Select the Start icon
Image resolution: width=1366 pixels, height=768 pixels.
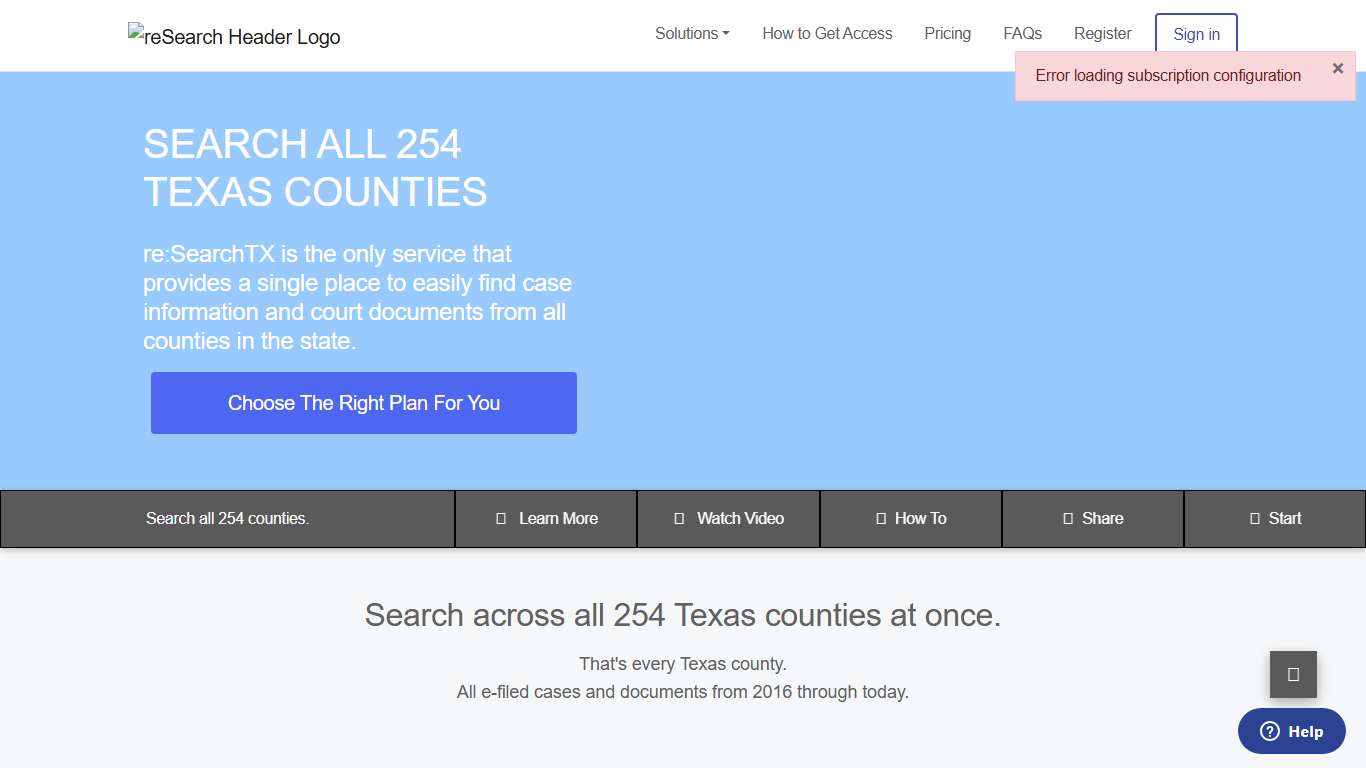click(1253, 518)
